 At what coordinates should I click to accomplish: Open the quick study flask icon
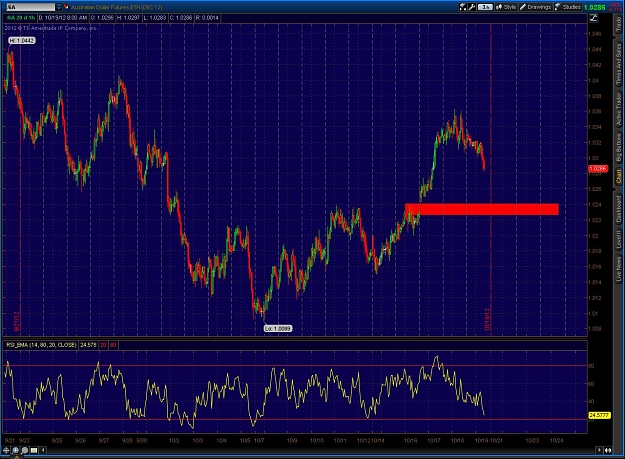[x=463, y=7]
